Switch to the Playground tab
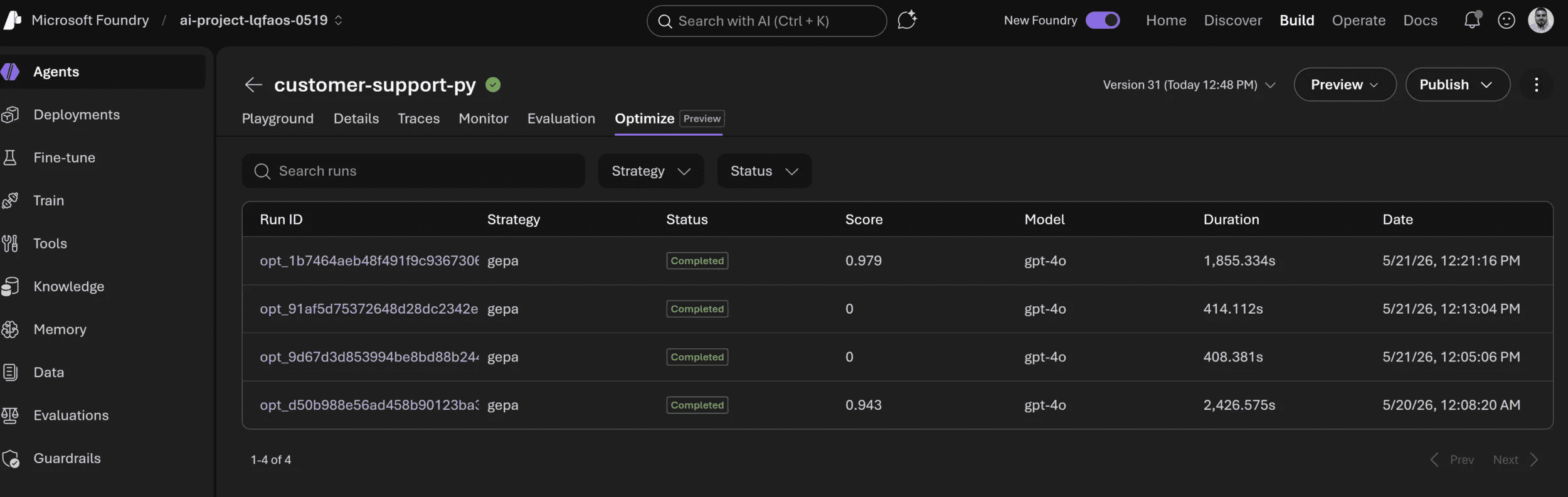This screenshot has width=1568, height=497. [278, 119]
